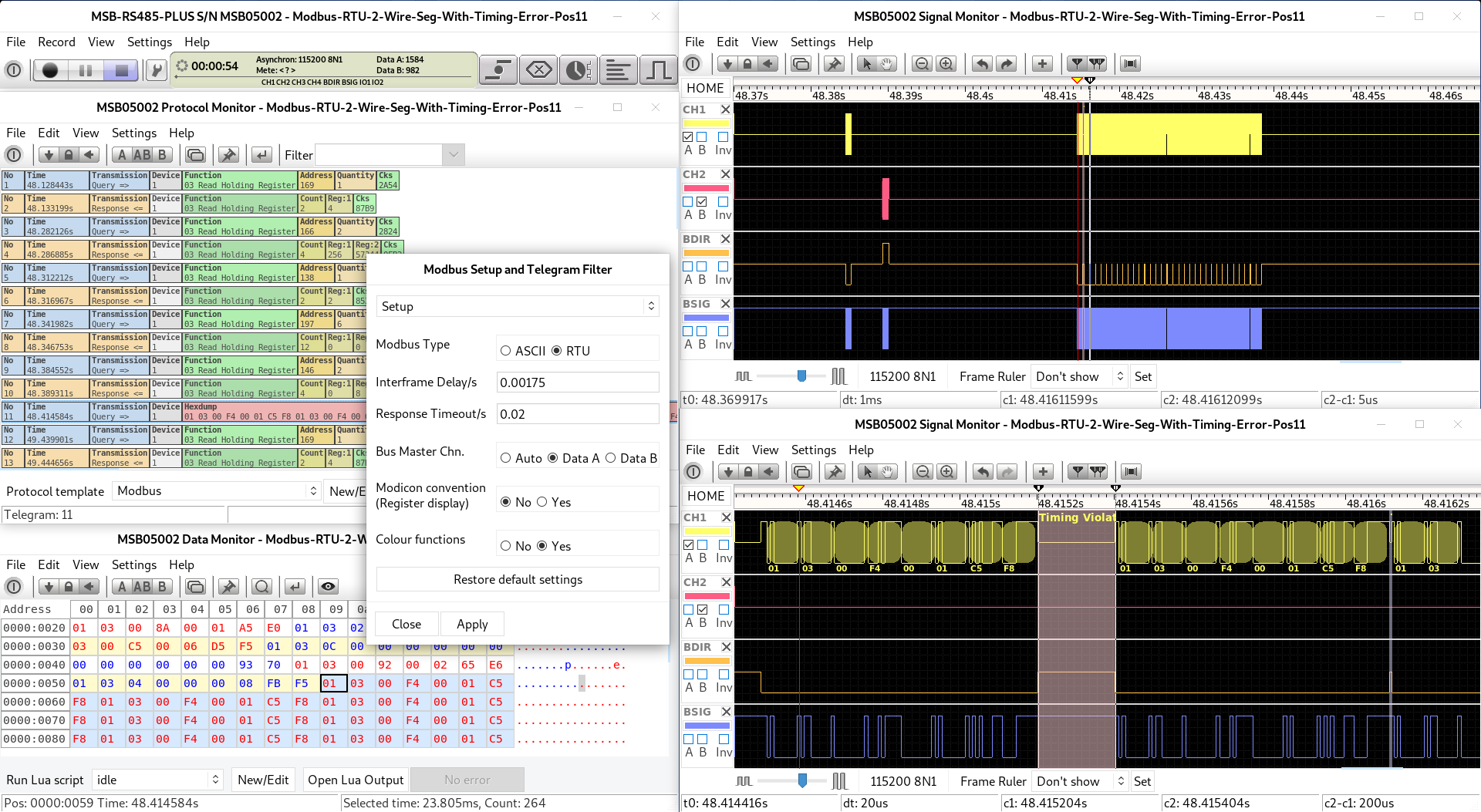This screenshot has width=1481, height=812.
Task: Toggle BDIR Inv checkbox in lower Signal Monitor
Action: point(724,675)
